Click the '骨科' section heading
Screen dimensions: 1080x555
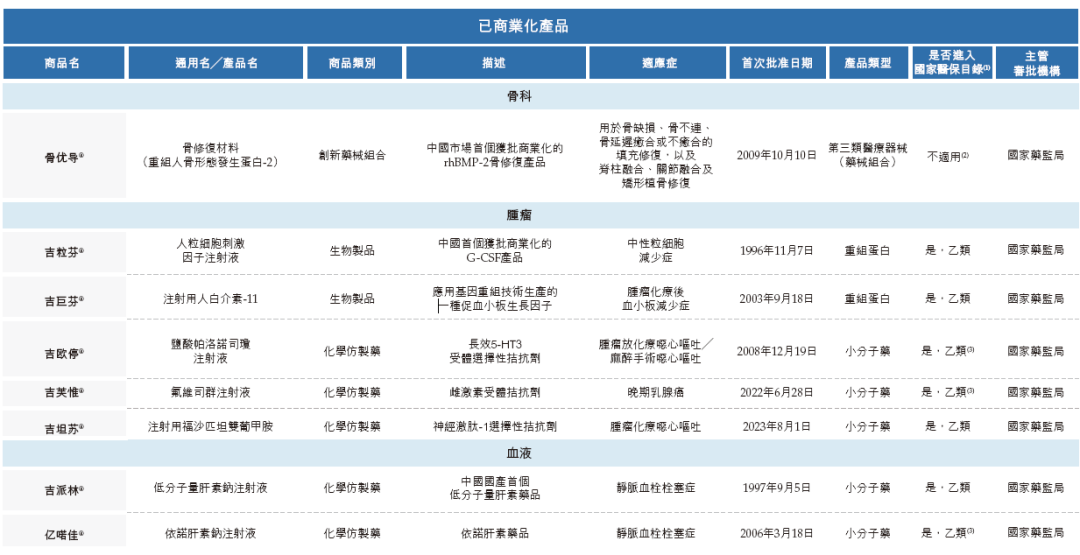click(x=521, y=97)
